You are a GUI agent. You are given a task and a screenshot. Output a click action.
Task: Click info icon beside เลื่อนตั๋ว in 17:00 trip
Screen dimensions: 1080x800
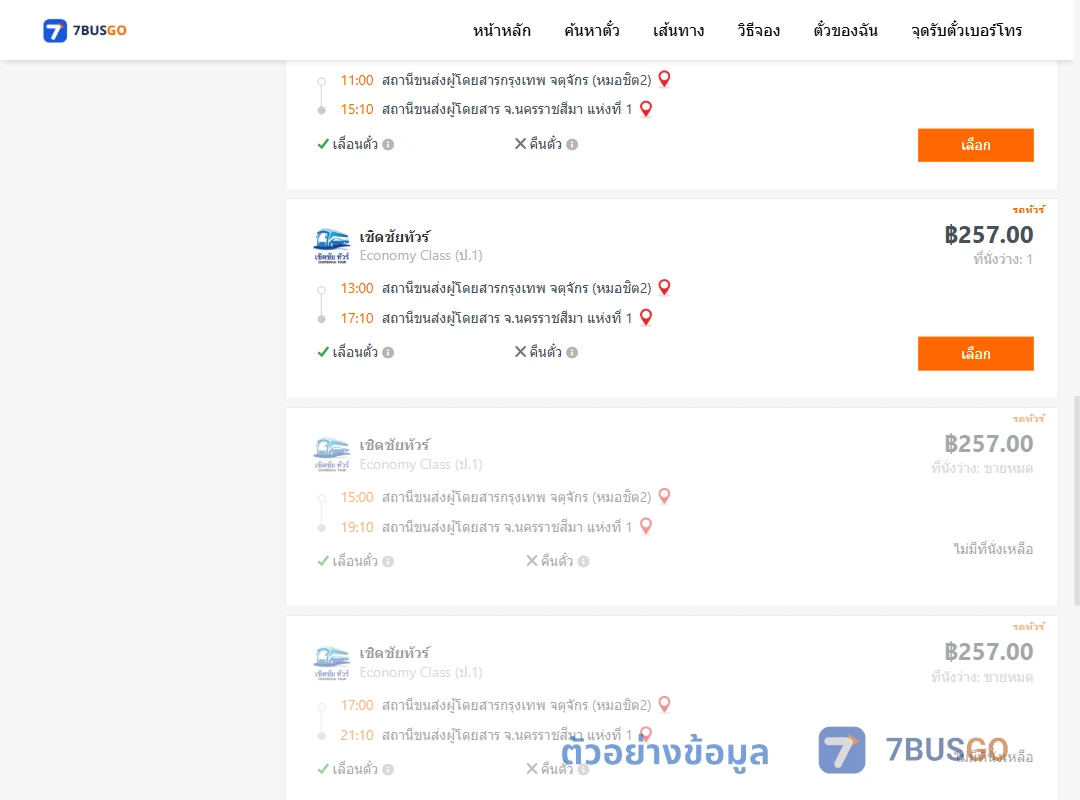tap(388, 770)
